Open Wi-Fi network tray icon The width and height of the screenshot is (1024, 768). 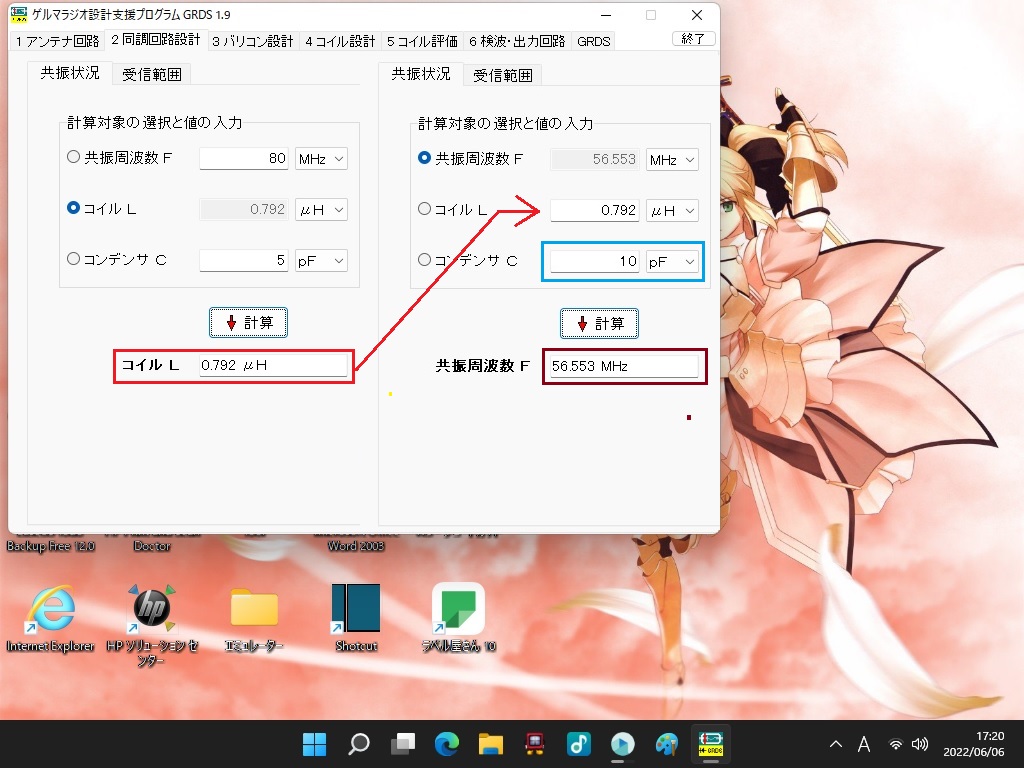(896, 744)
